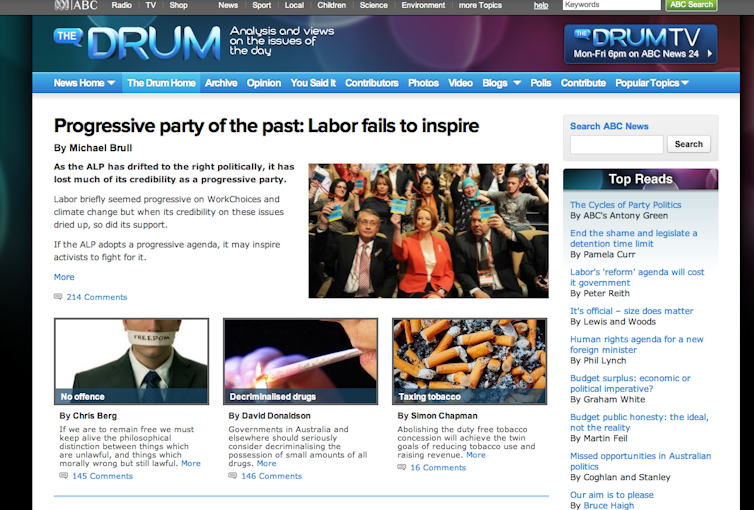Click comment icon next to 146 Comments
This screenshot has height=510, width=754.
233,475
